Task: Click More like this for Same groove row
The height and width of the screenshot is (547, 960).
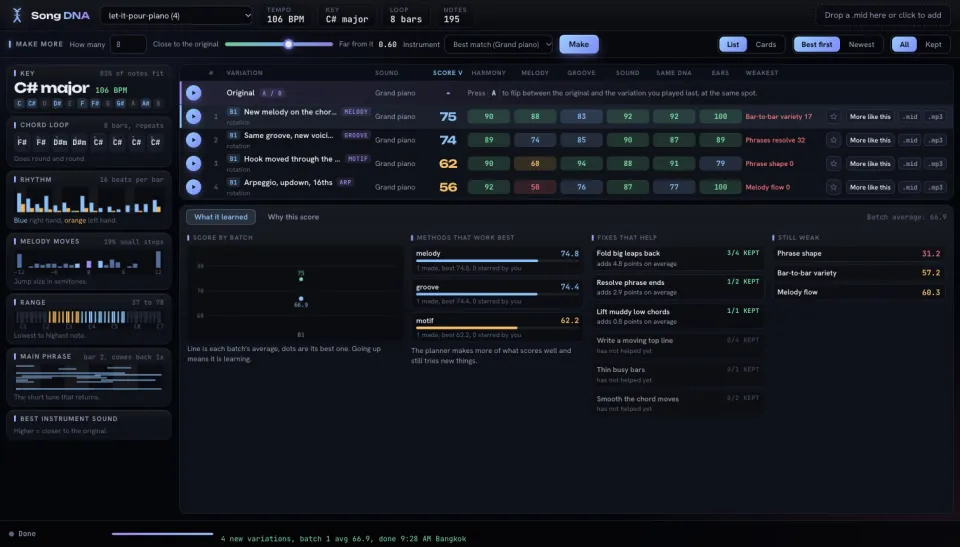Action: tap(870, 140)
